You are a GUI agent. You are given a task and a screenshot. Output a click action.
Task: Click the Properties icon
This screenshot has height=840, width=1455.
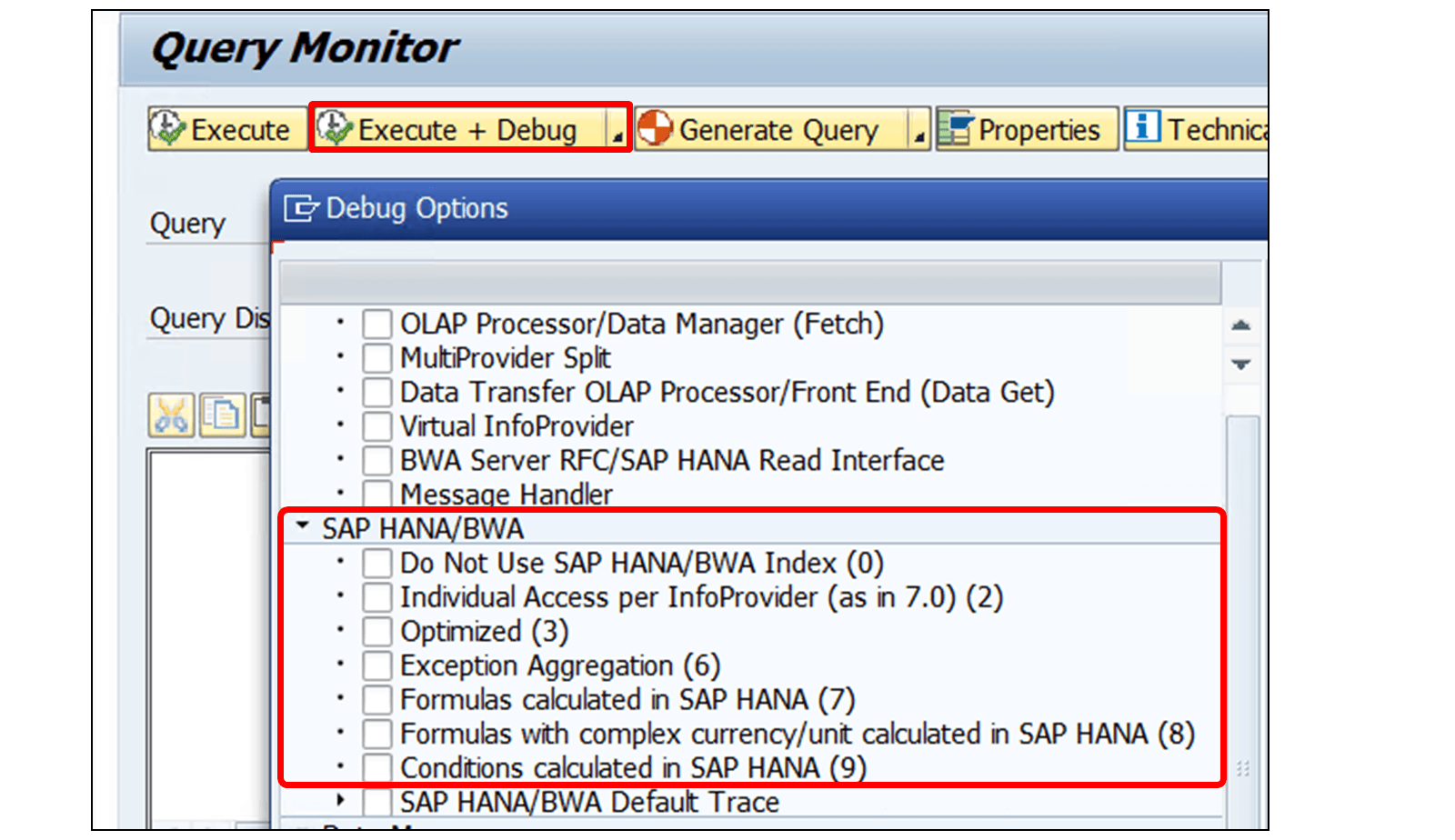(956, 128)
